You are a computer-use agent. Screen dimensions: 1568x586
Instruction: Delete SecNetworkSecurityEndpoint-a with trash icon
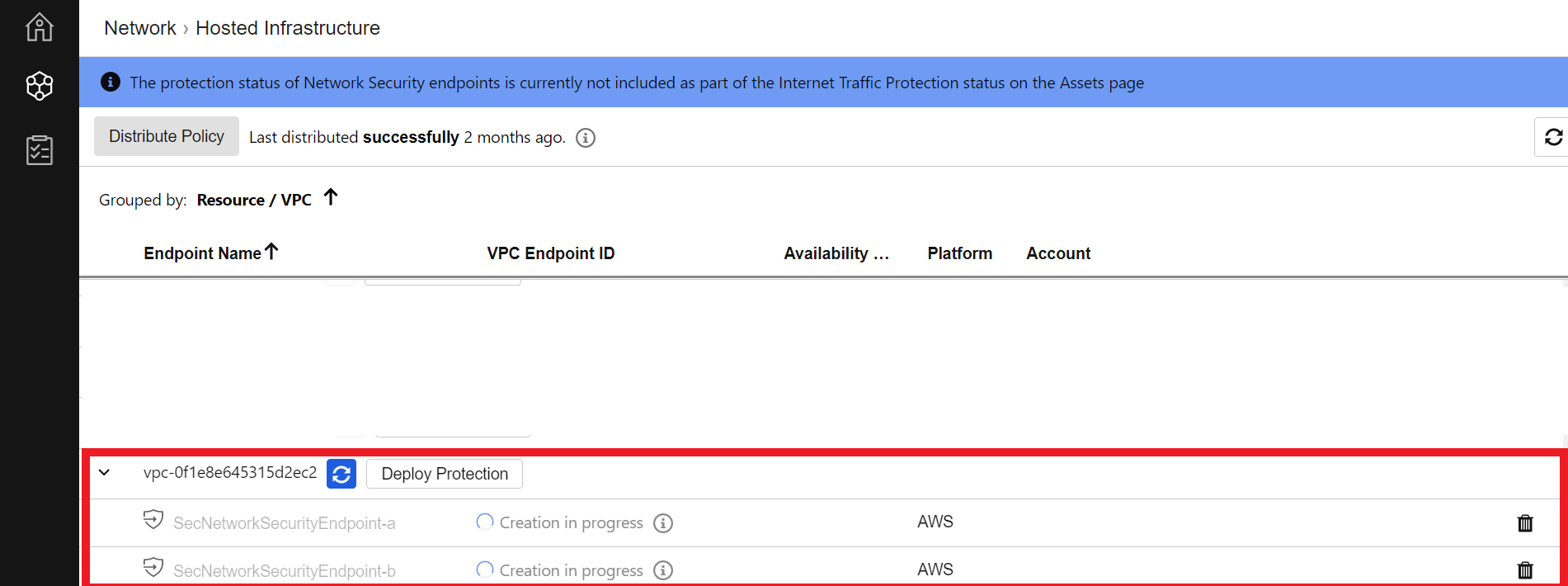point(1525,522)
